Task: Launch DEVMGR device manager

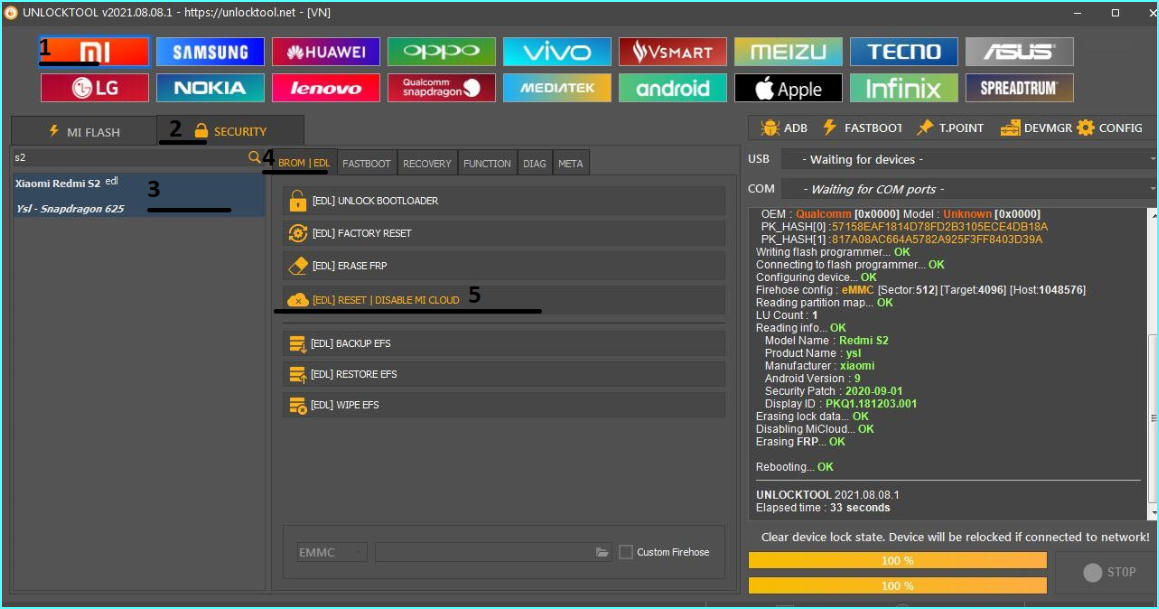Action: pyautogui.click(x=1036, y=128)
